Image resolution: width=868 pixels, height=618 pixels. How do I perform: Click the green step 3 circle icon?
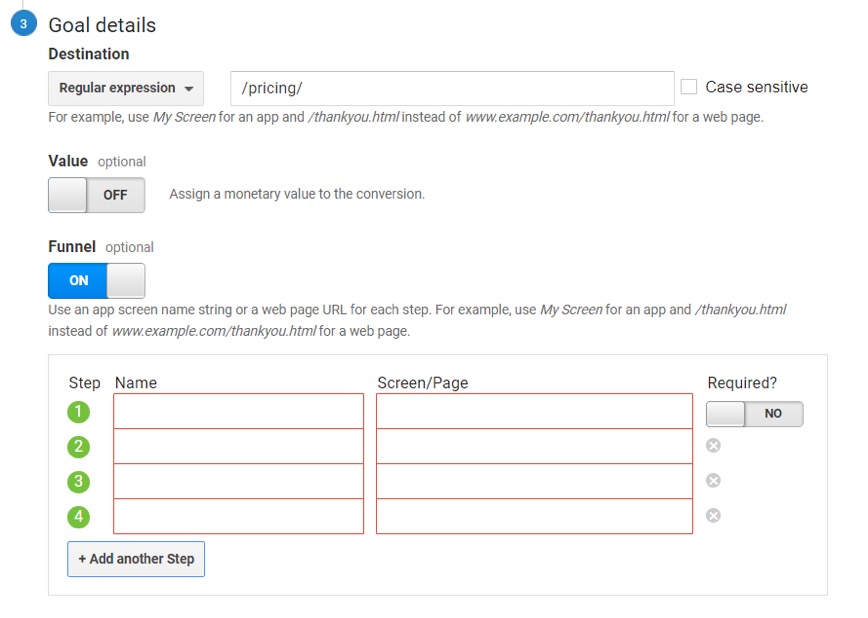coord(79,482)
